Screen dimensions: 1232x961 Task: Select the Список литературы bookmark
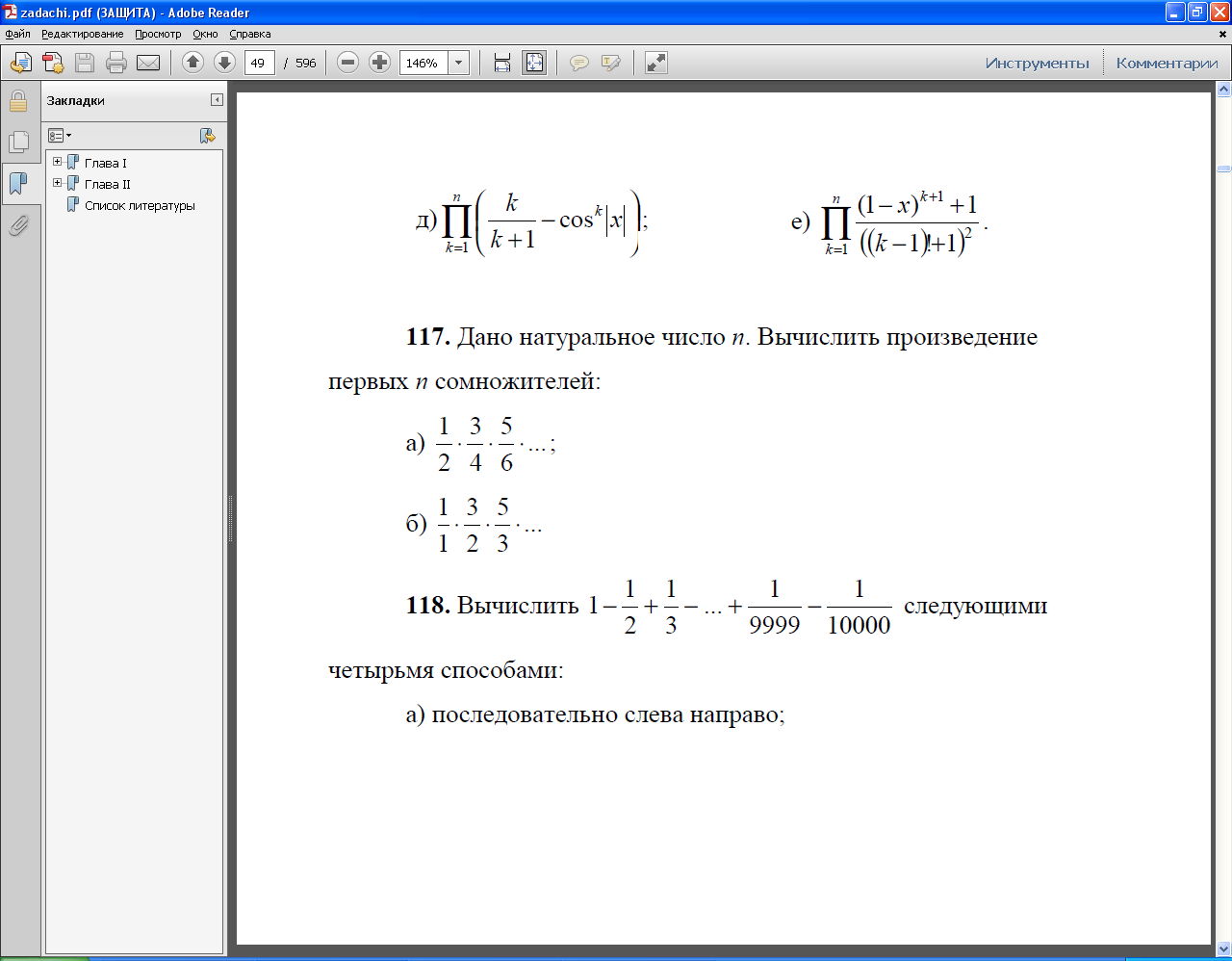coord(140,205)
